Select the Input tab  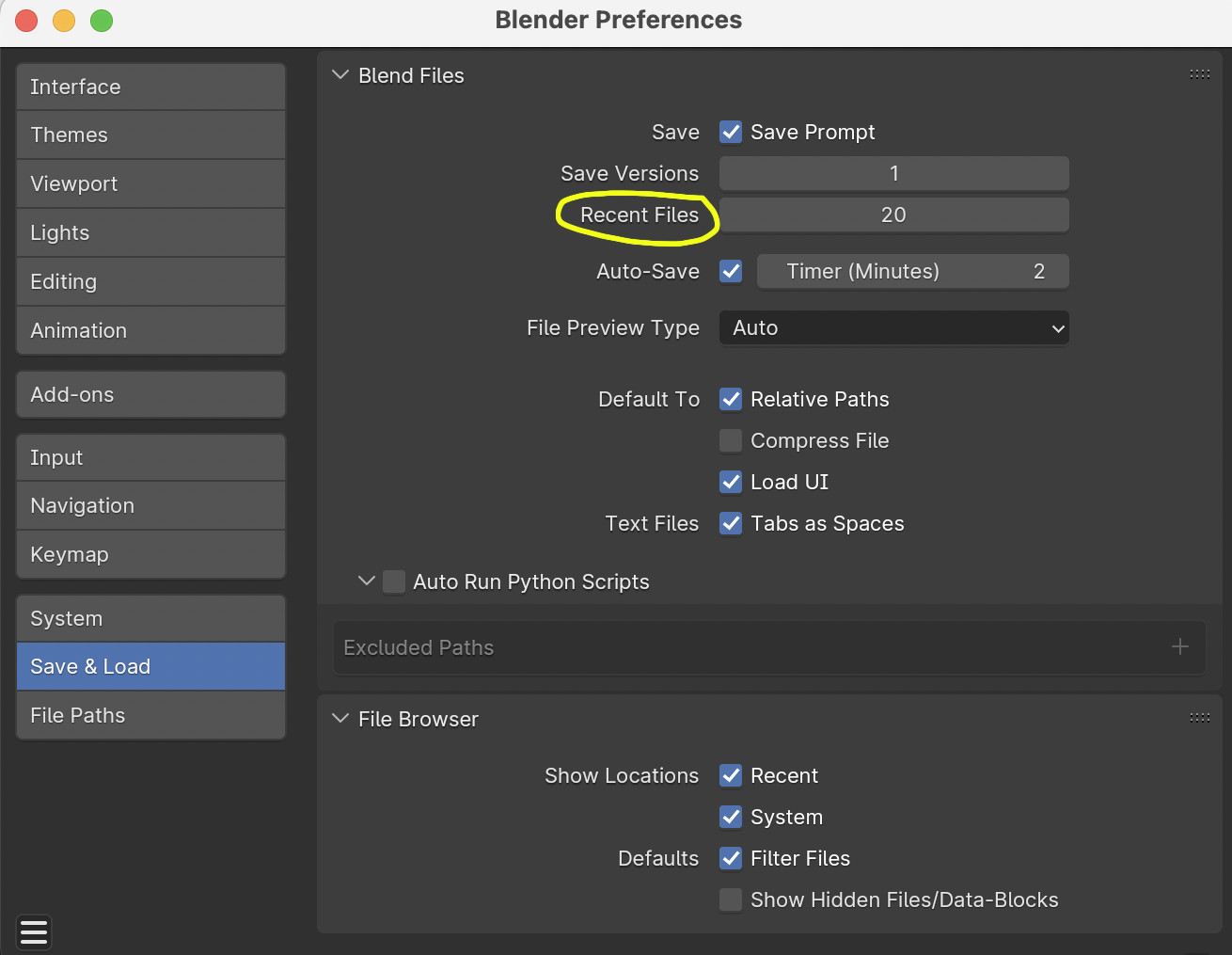[x=150, y=457]
